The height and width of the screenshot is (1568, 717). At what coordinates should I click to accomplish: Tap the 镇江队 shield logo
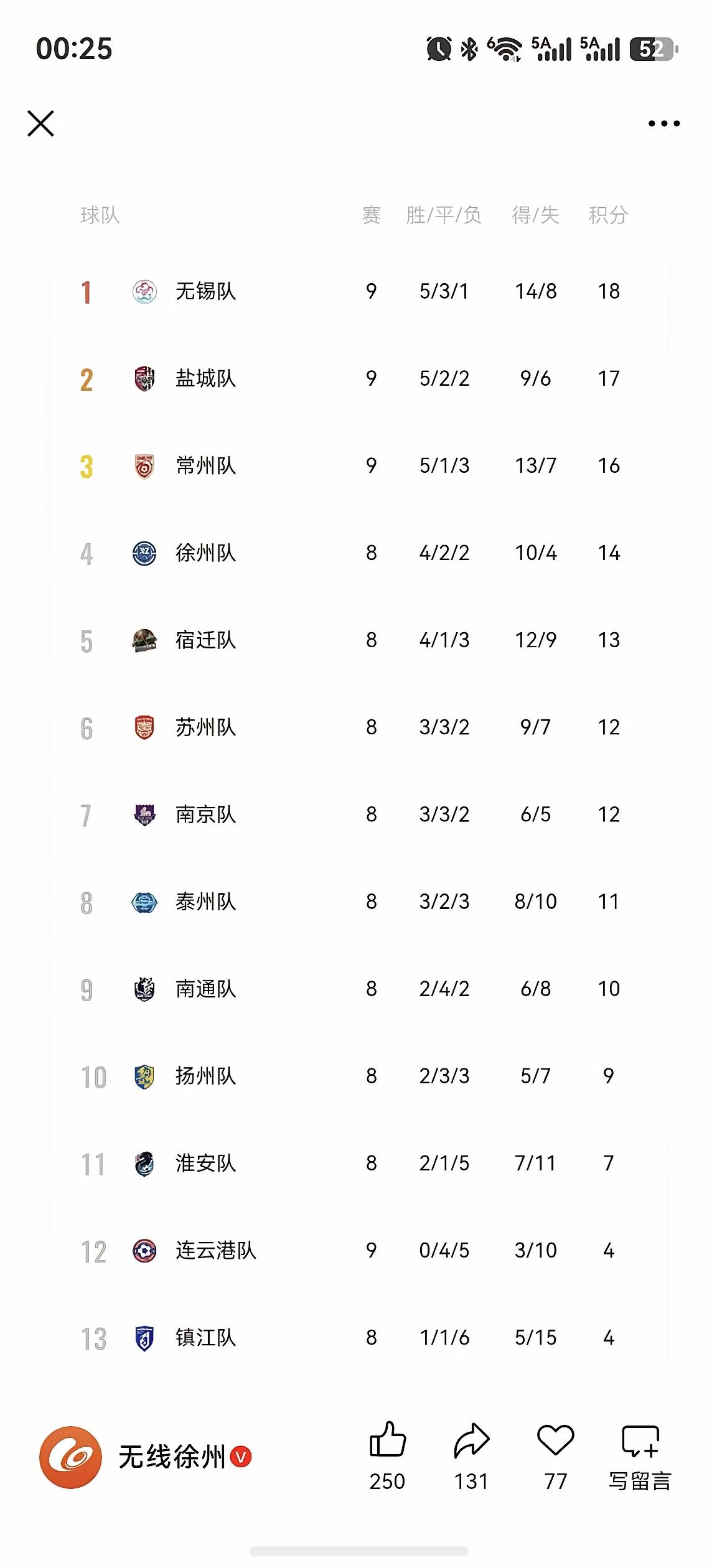[144, 1338]
